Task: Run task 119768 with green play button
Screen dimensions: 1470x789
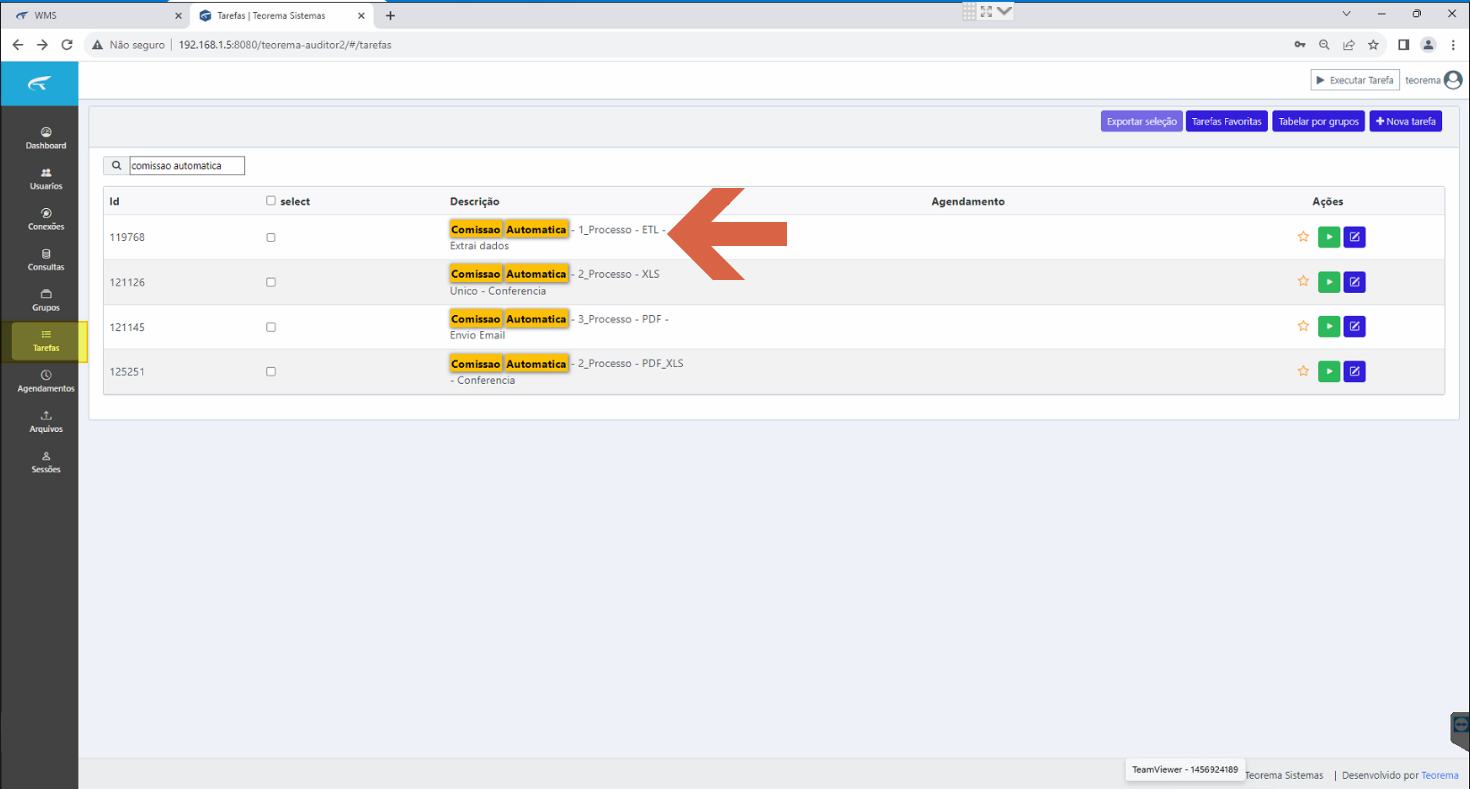Action: tap(1329, 237)
